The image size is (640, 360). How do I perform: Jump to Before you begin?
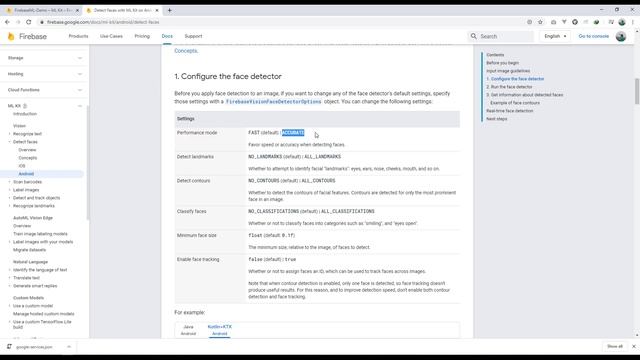pyautogui.click(x=502, y=63)
